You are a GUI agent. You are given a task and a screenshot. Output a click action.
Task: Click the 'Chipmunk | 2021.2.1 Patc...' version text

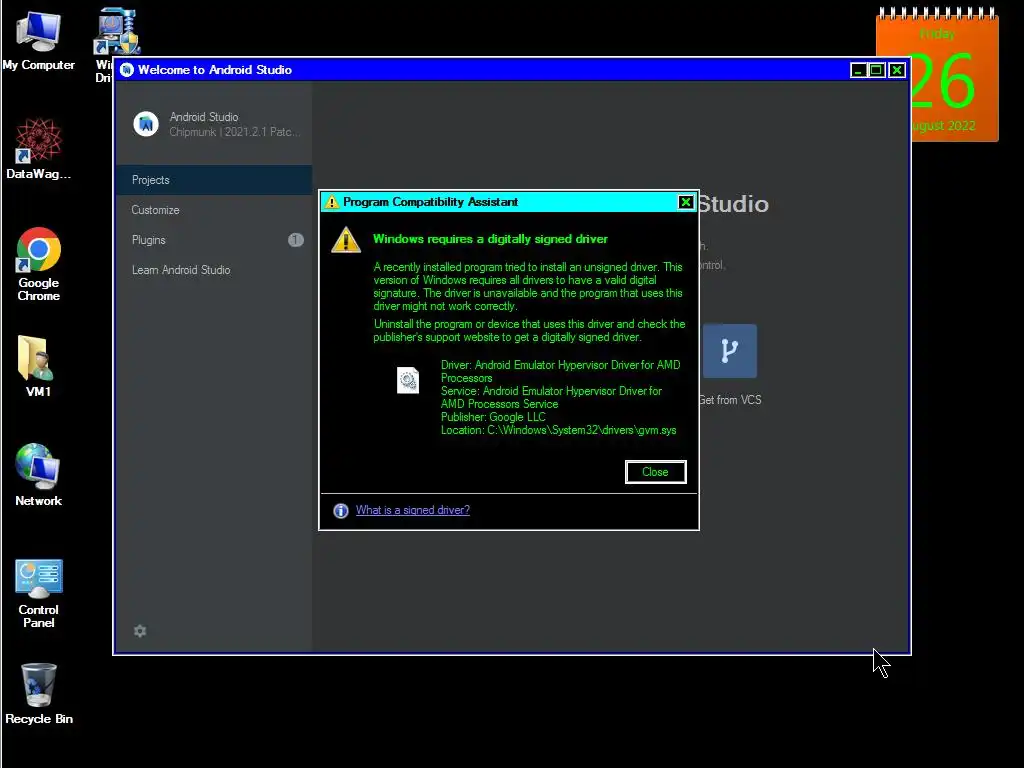[x=235, y=132]
